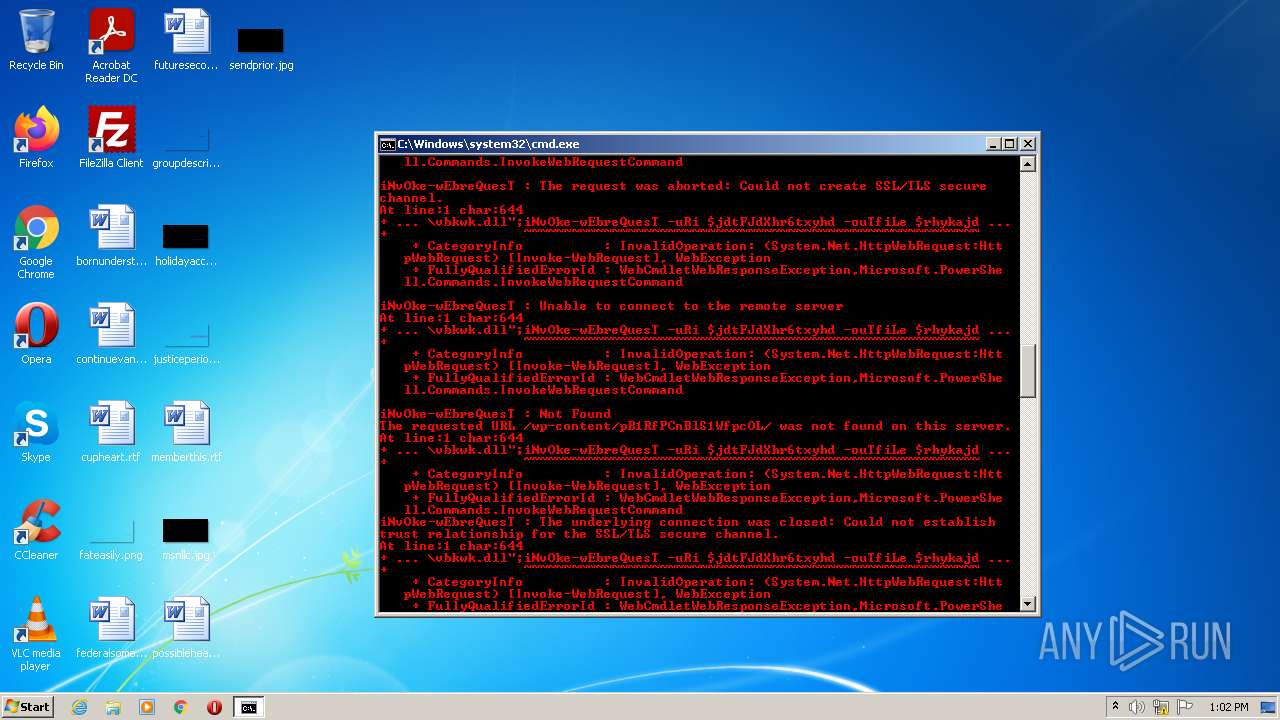Open media player taskbar icon

tap(147, 707)
